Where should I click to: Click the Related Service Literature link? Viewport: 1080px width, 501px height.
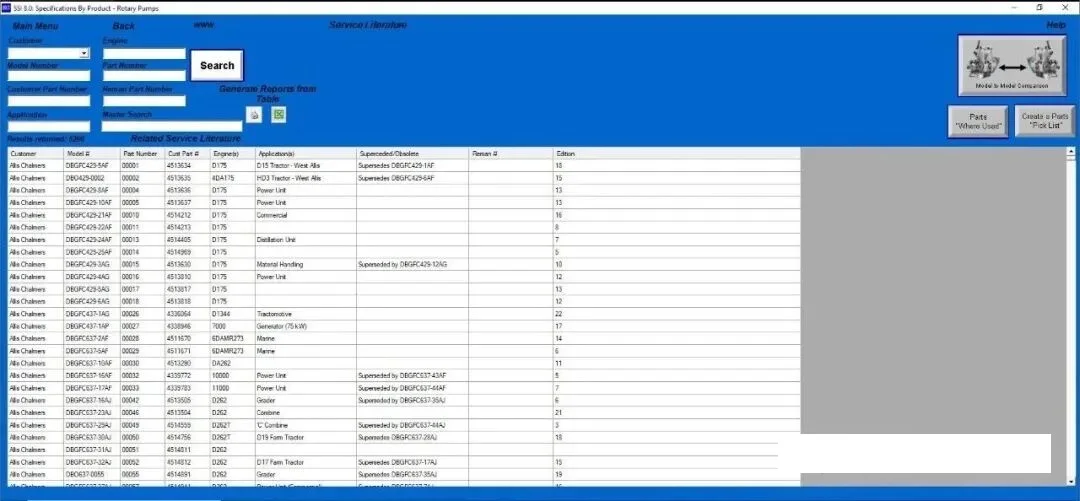click(x=186, y=139)
